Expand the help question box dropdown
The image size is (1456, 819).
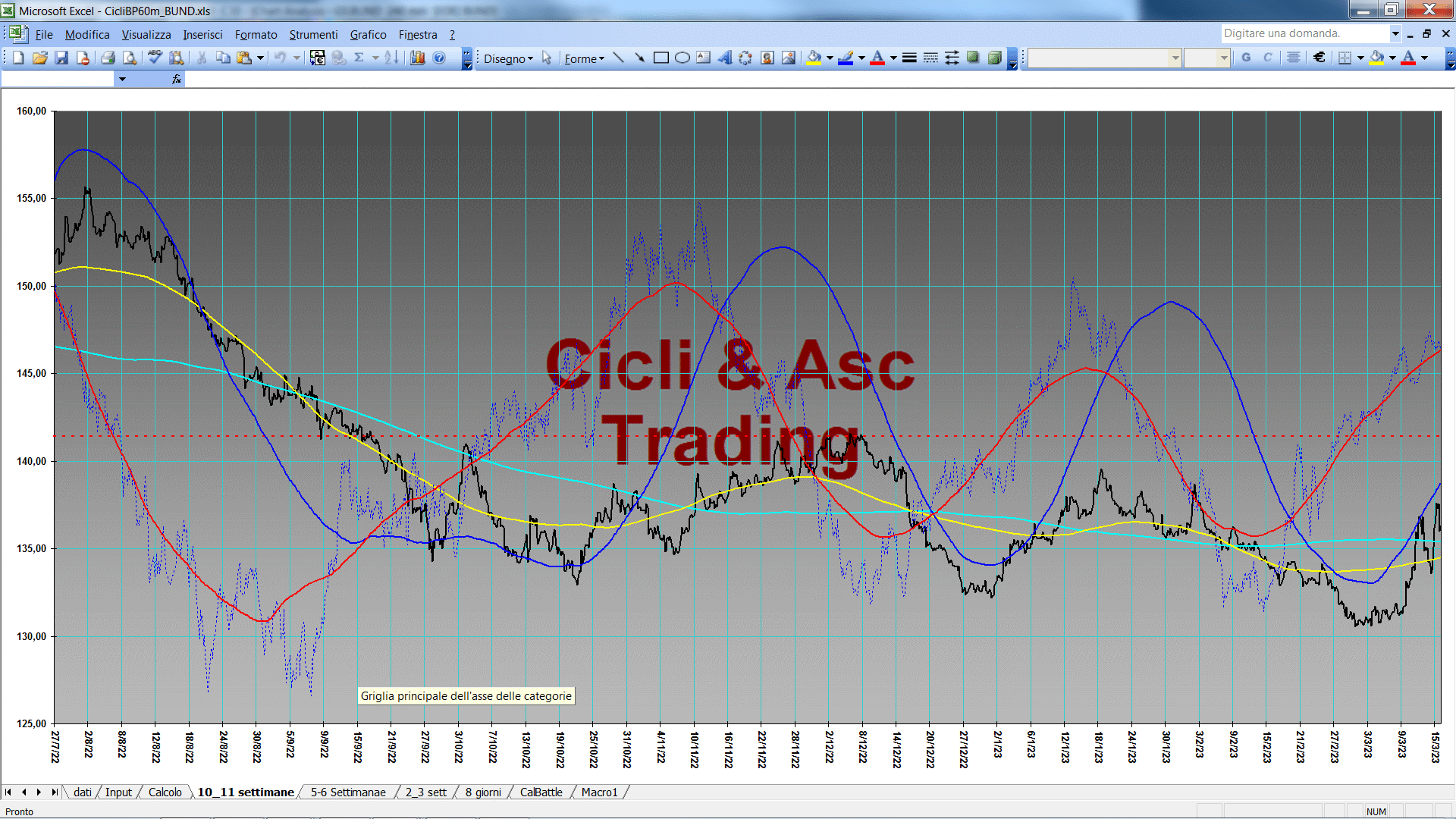(x=1395, y=33)
